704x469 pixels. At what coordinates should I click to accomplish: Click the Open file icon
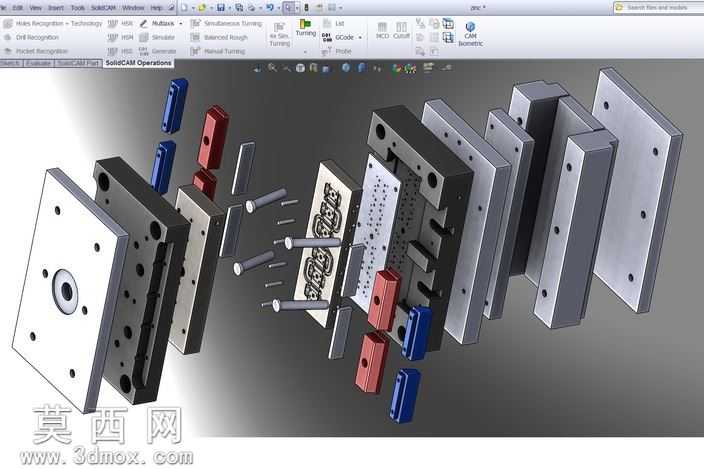point(202,8)
